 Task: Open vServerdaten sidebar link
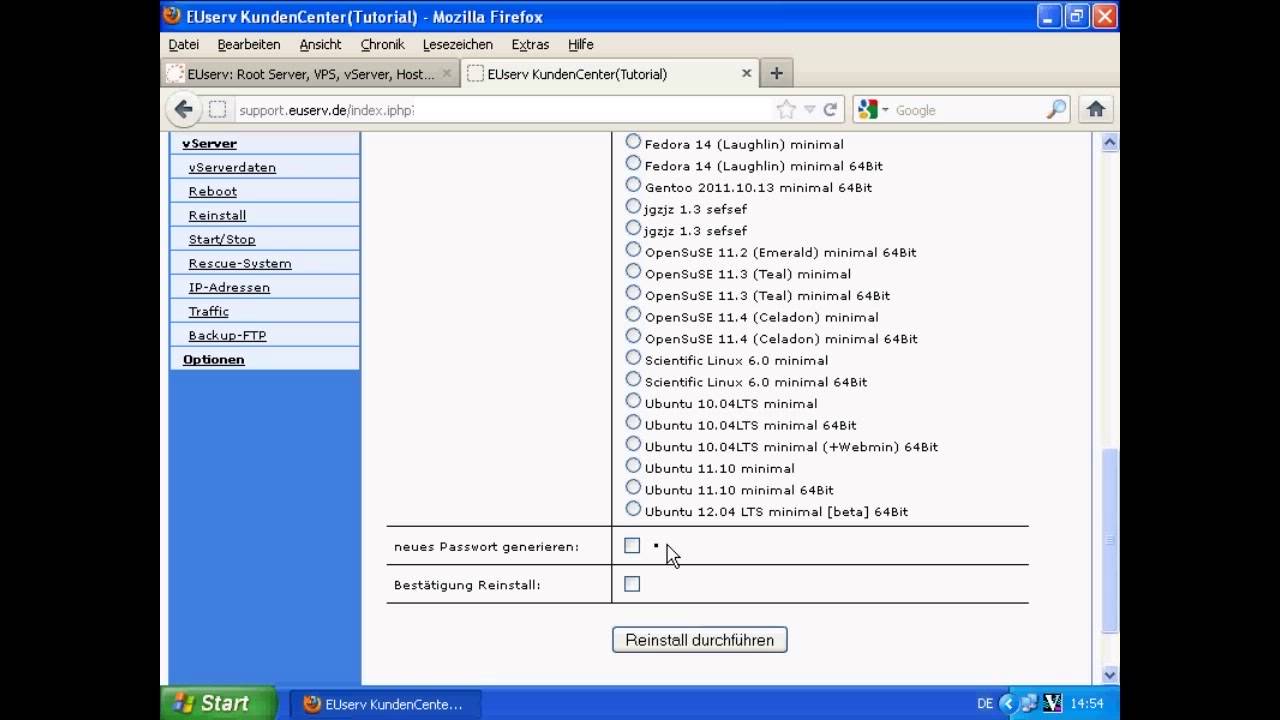232,167
